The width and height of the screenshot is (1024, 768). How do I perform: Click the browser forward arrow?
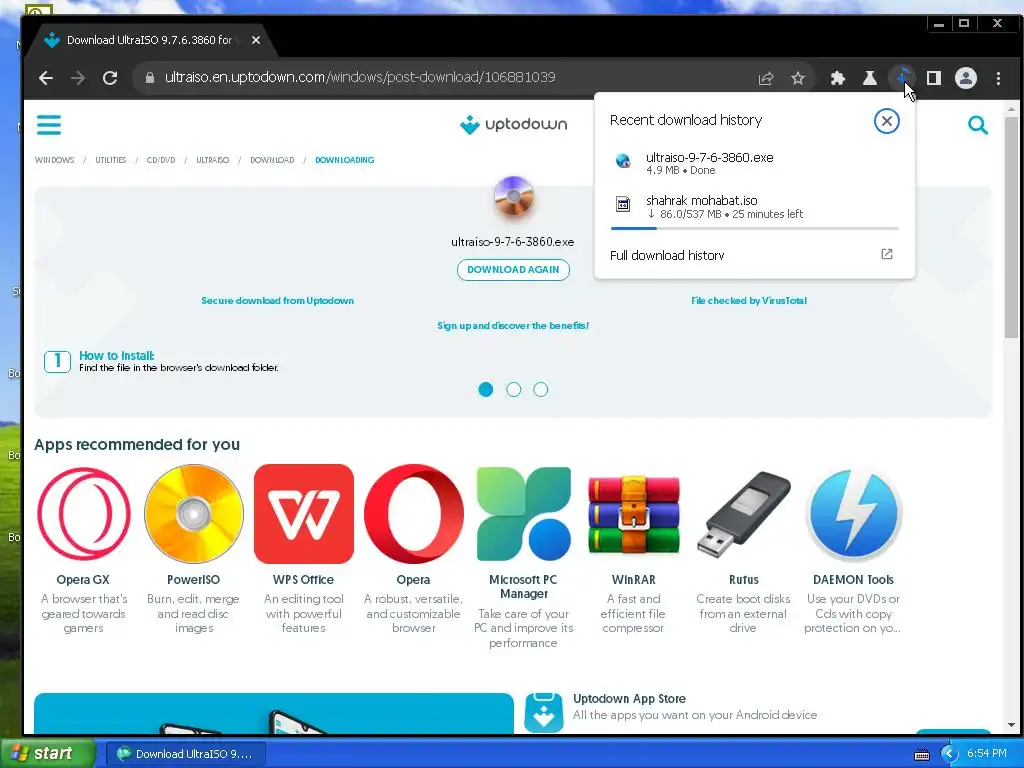(78, 78)
